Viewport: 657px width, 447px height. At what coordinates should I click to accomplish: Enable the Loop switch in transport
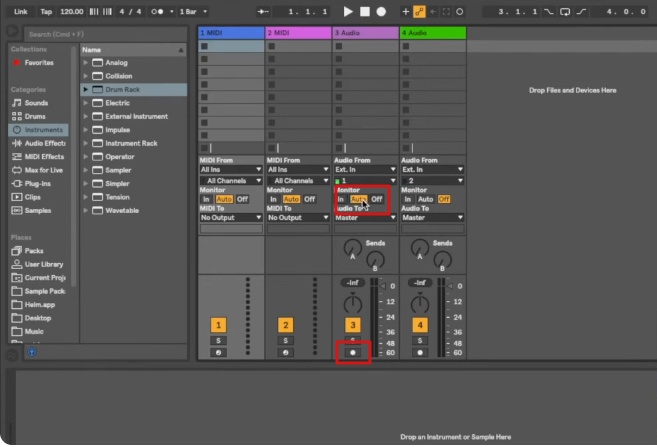(565, 12)
